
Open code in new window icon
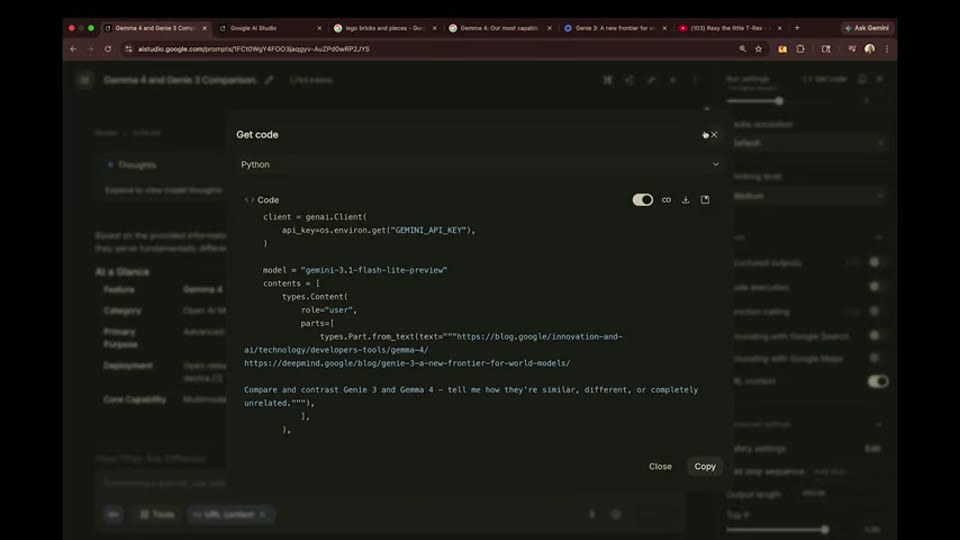pos(705,200)
